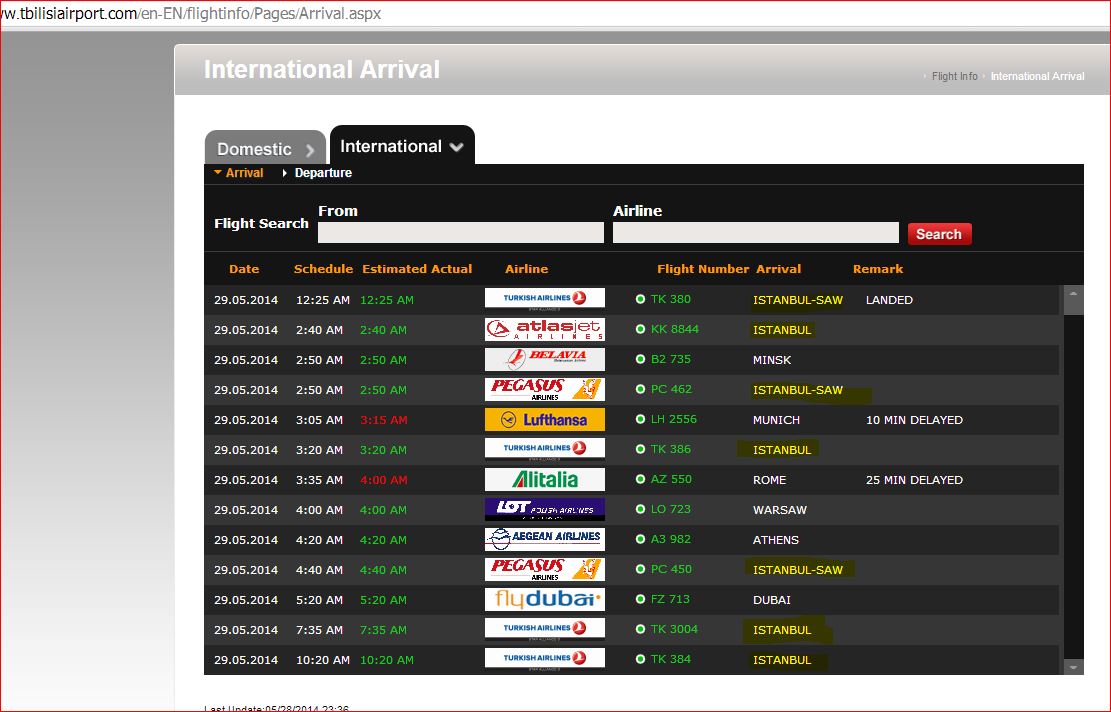The image size is (1111, 712).
Task: Click the Alitalia airline logo
Action: coord(544,480)
